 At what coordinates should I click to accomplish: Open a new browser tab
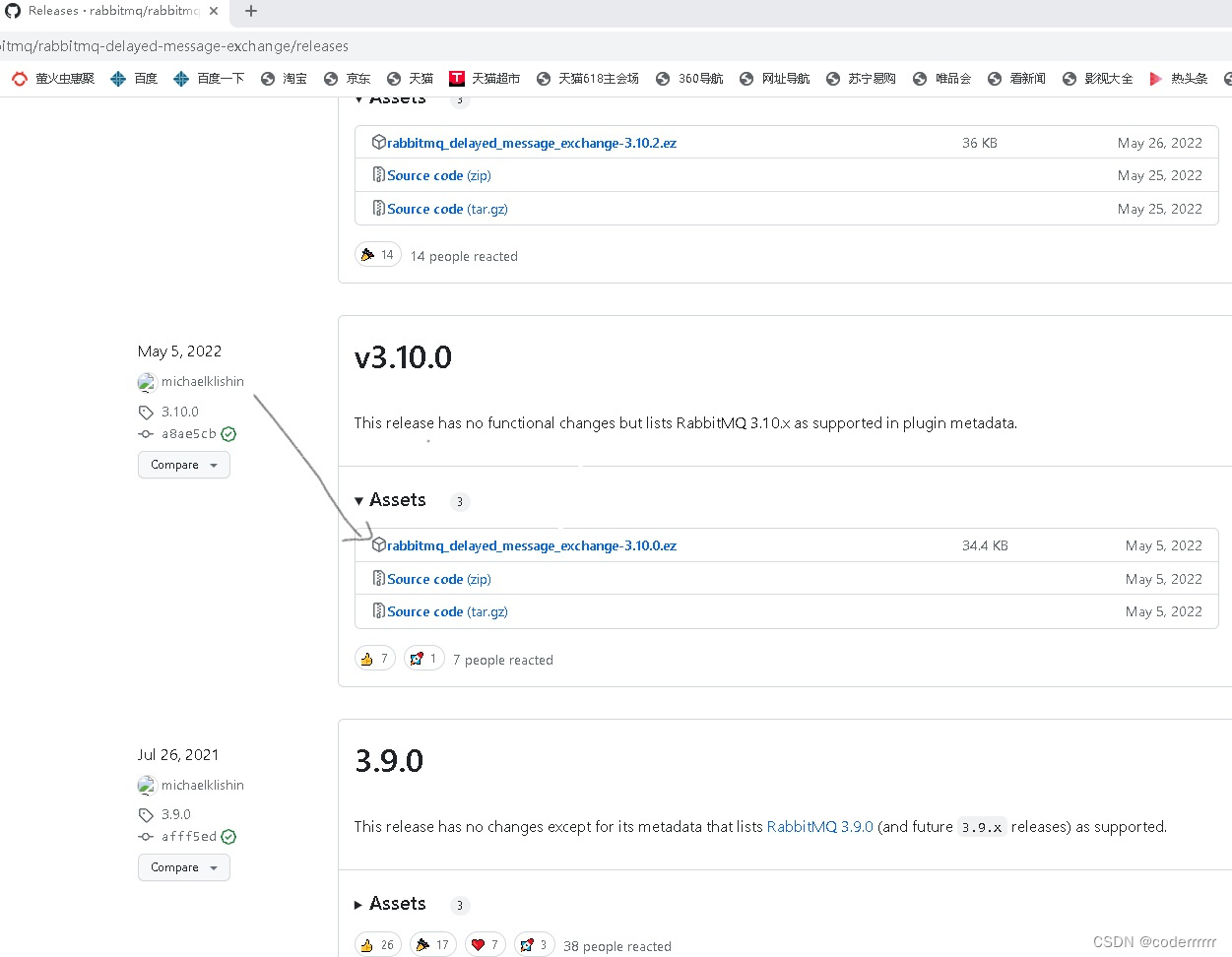click(251, 11)
